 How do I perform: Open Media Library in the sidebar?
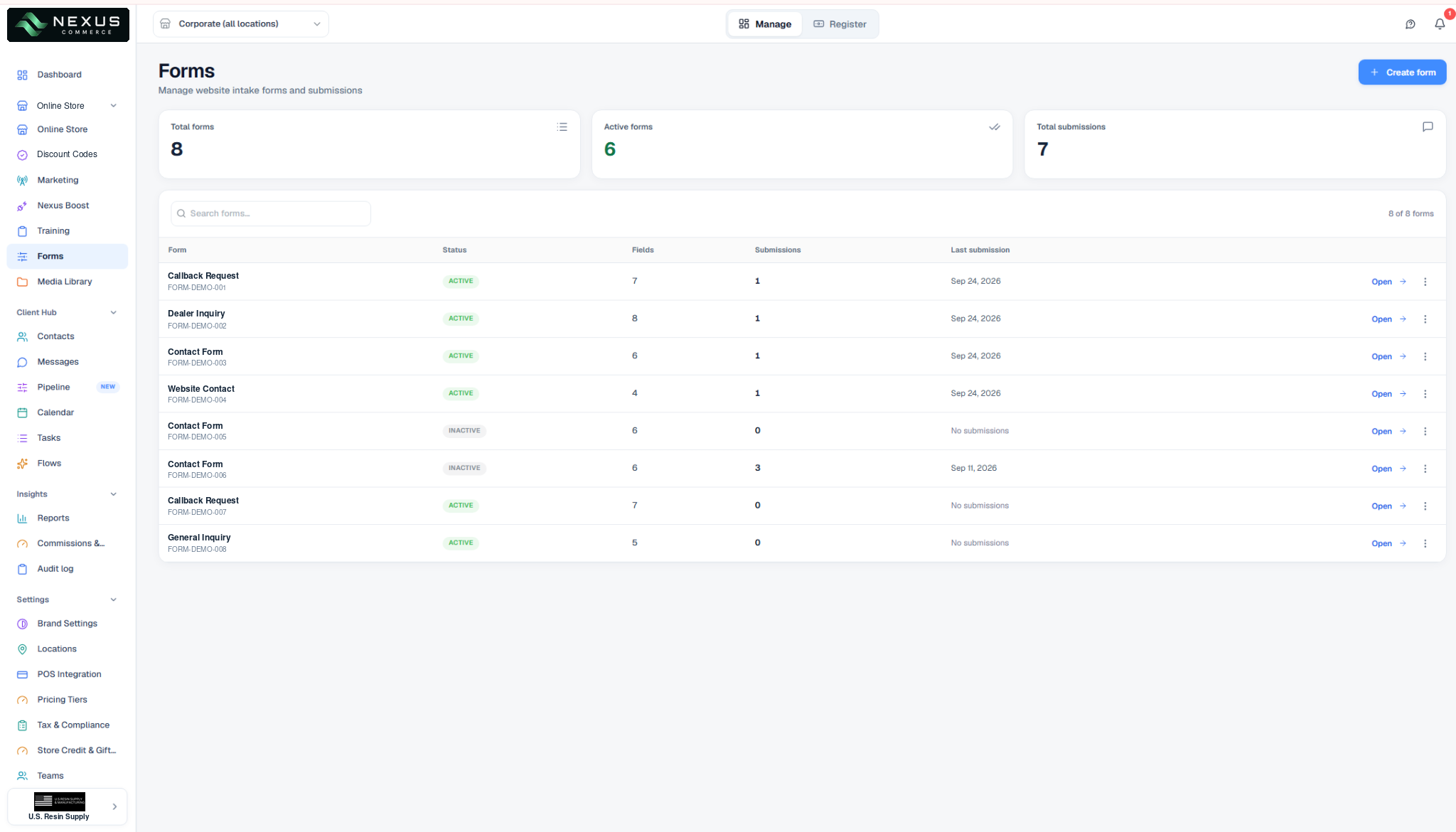pos(68,282)
